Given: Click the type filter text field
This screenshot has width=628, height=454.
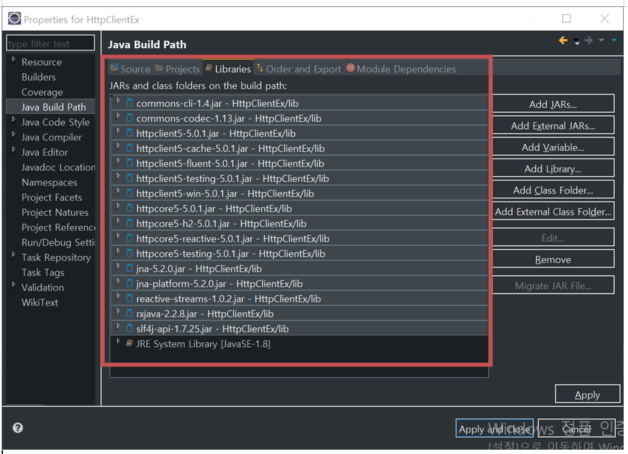Looking at the screenshot, I should [x=50, y=43].
